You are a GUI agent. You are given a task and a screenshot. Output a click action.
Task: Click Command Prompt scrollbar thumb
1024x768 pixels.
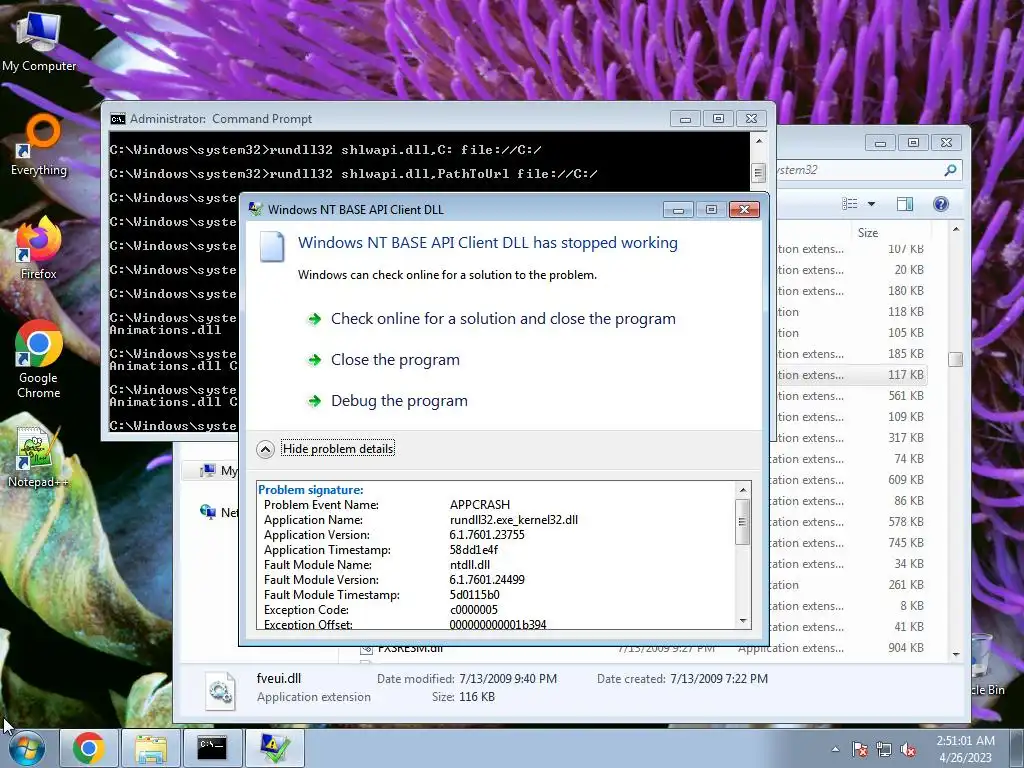point(758,172)
